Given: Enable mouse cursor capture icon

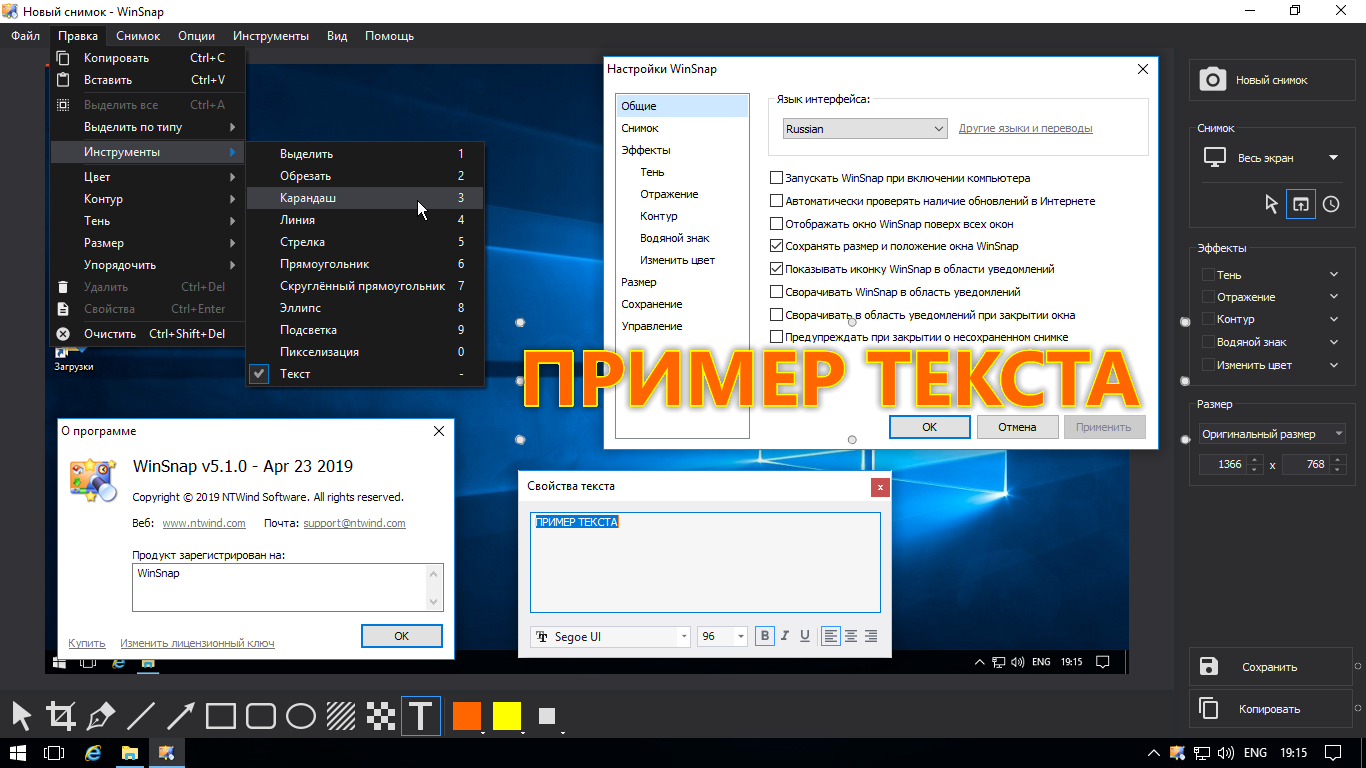Looking at the screenshot, I should 1271,204.
